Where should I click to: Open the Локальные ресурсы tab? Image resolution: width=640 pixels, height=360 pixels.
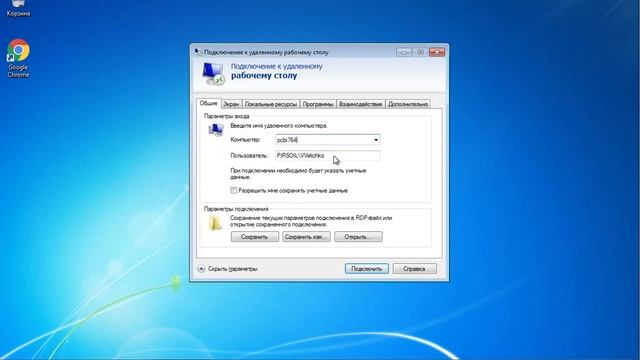(x=271, y=104)
